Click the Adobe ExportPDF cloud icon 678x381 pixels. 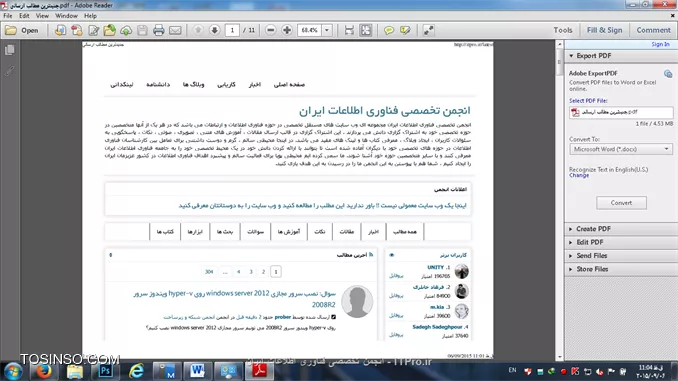[x=668, y=74]
